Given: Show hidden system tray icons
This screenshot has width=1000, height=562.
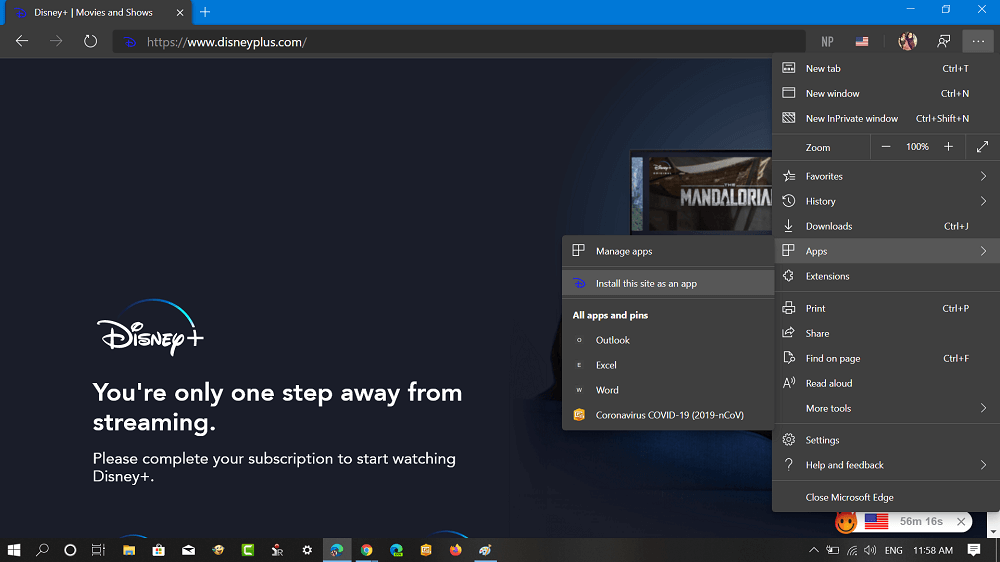Looking at the screenshot, I should (x=814, y=550).
